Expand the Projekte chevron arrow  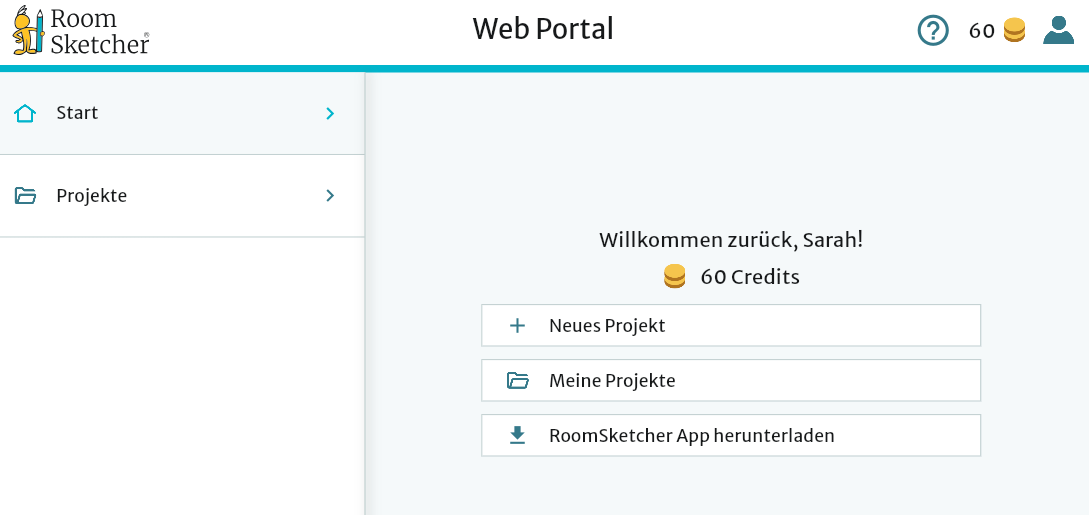click(x=330, y=196)
